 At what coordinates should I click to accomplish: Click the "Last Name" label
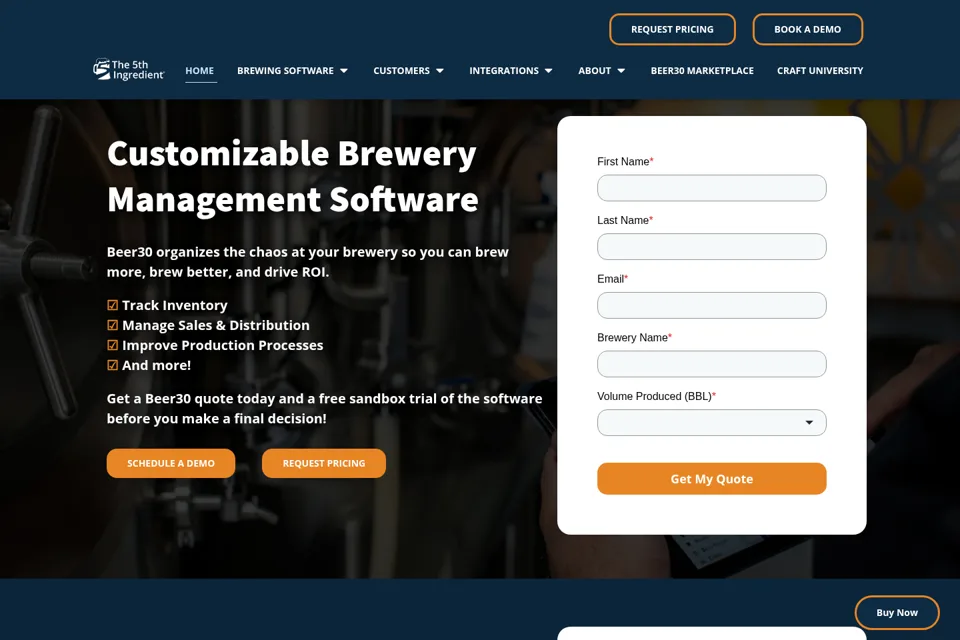pos(623,220)
